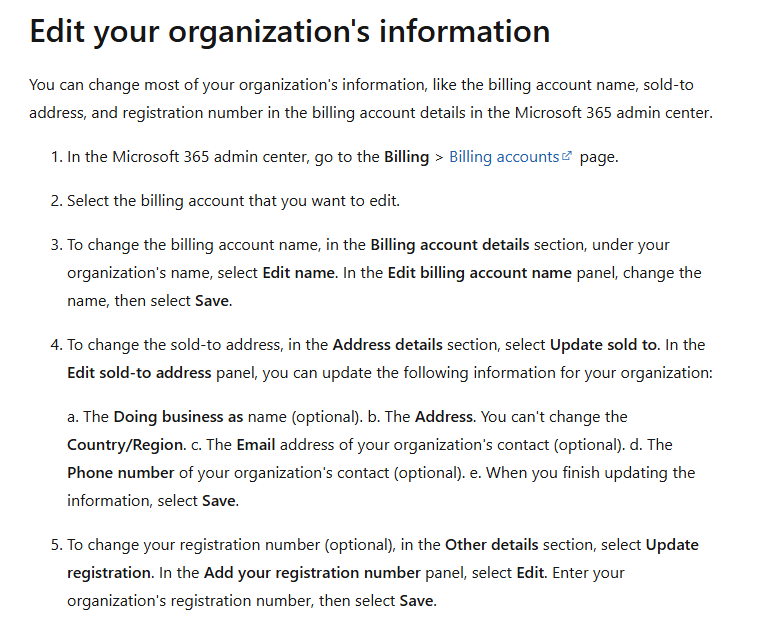Click the Edit your organization's information heading
The image size is (768, 627).
pos(289,32)
